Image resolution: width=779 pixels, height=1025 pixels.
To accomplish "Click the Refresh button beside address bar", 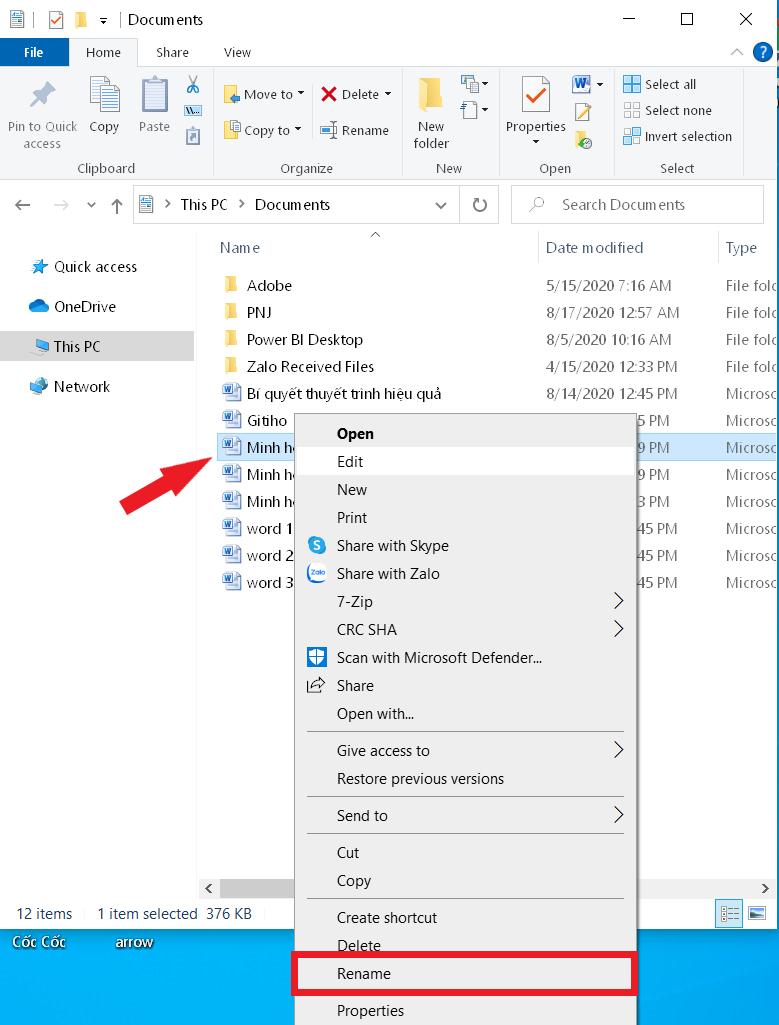I will pos(480,205).
